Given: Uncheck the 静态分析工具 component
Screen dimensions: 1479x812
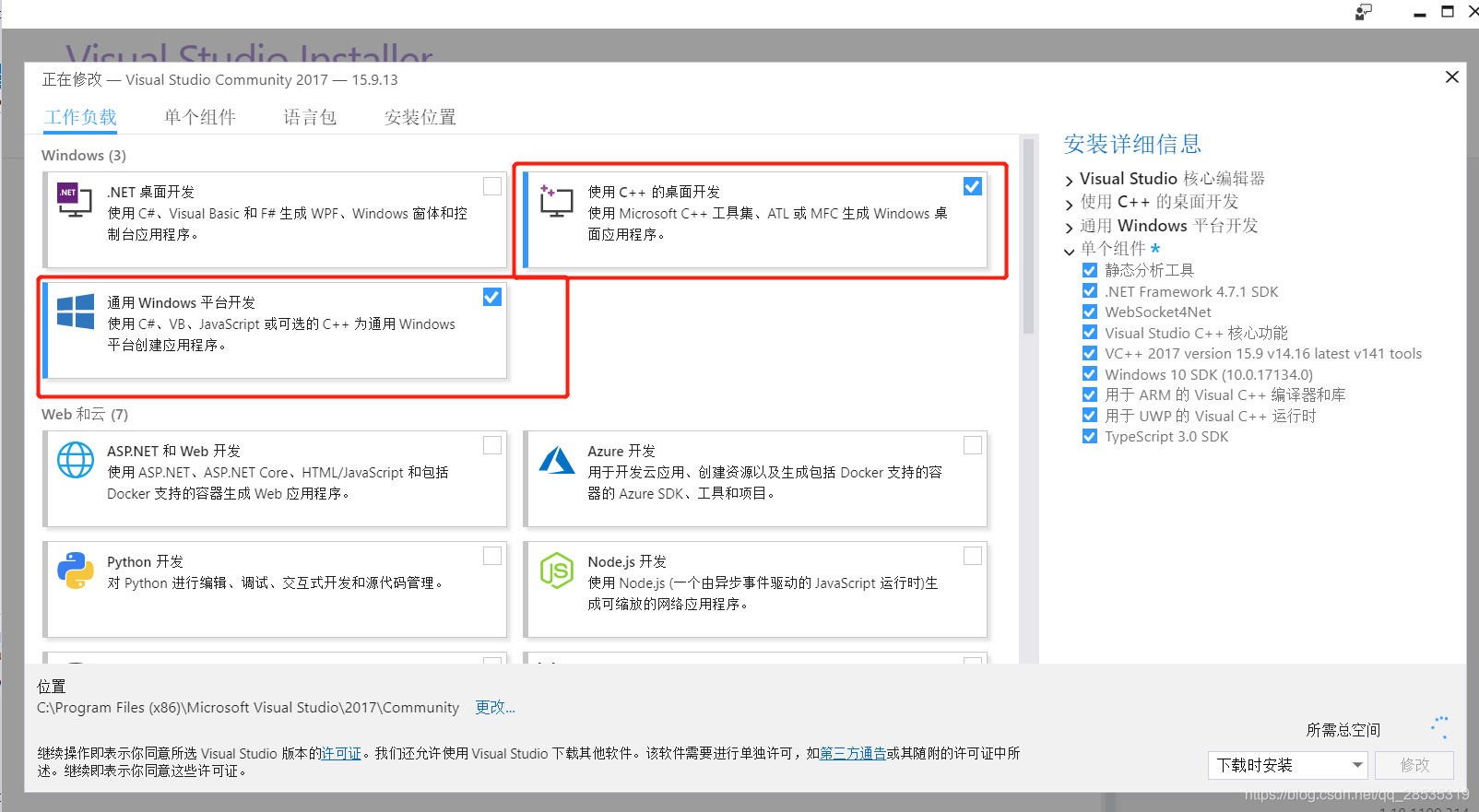Looking at the screenshot, I should click(1090, 270).
